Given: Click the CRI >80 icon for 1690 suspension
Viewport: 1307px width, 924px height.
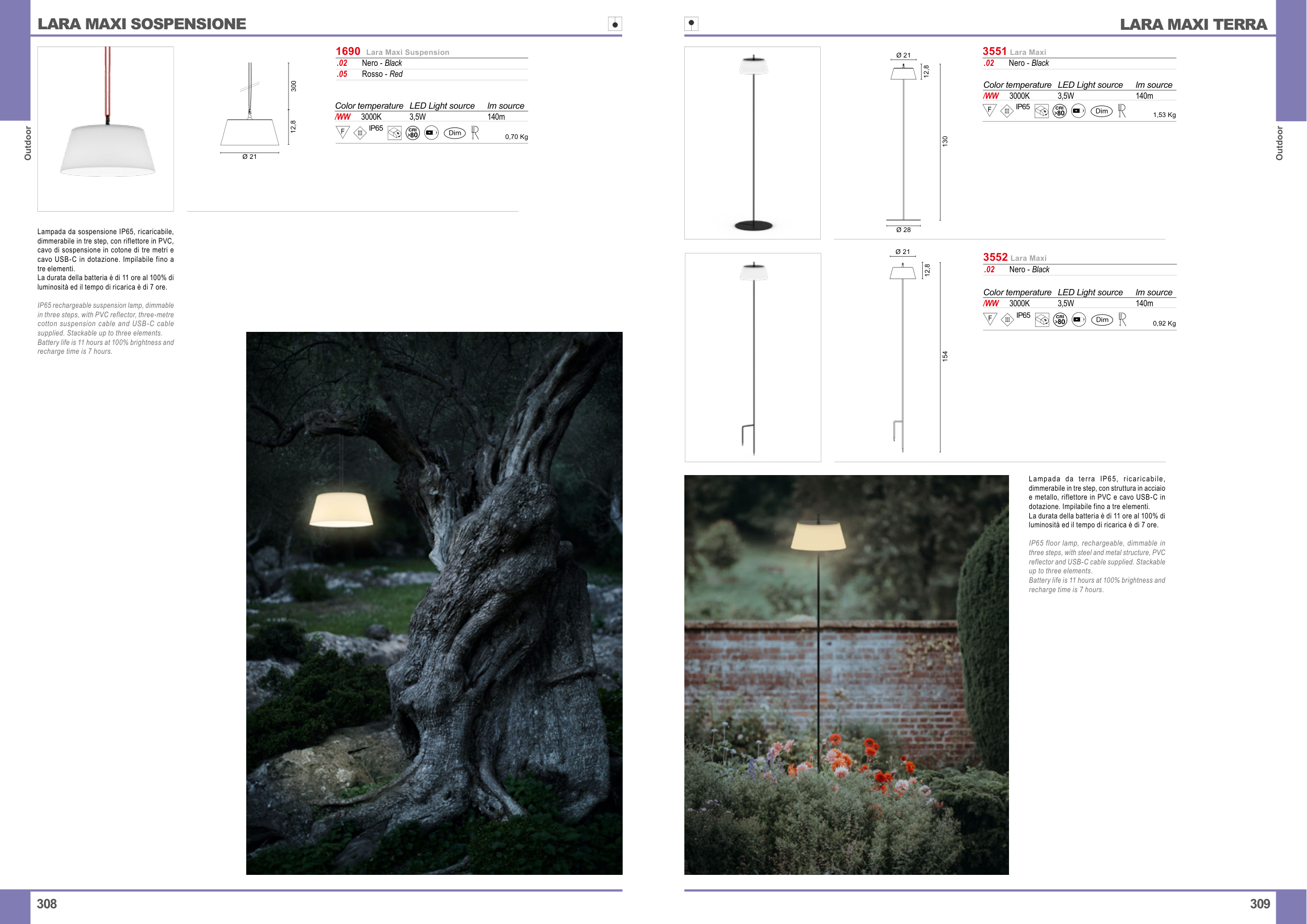Looking at the screenshot, I should pos(412,133).
